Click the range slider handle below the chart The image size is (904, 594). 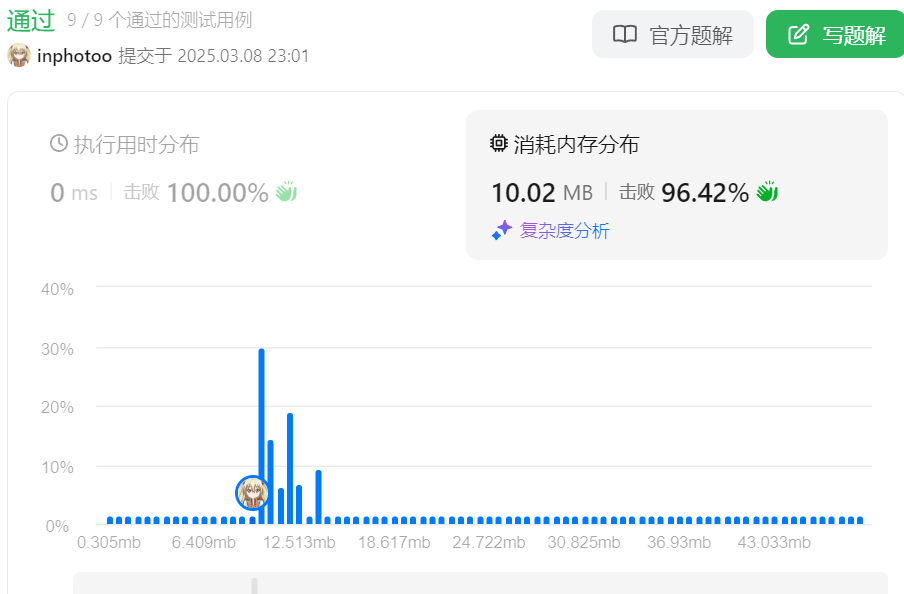254,585
